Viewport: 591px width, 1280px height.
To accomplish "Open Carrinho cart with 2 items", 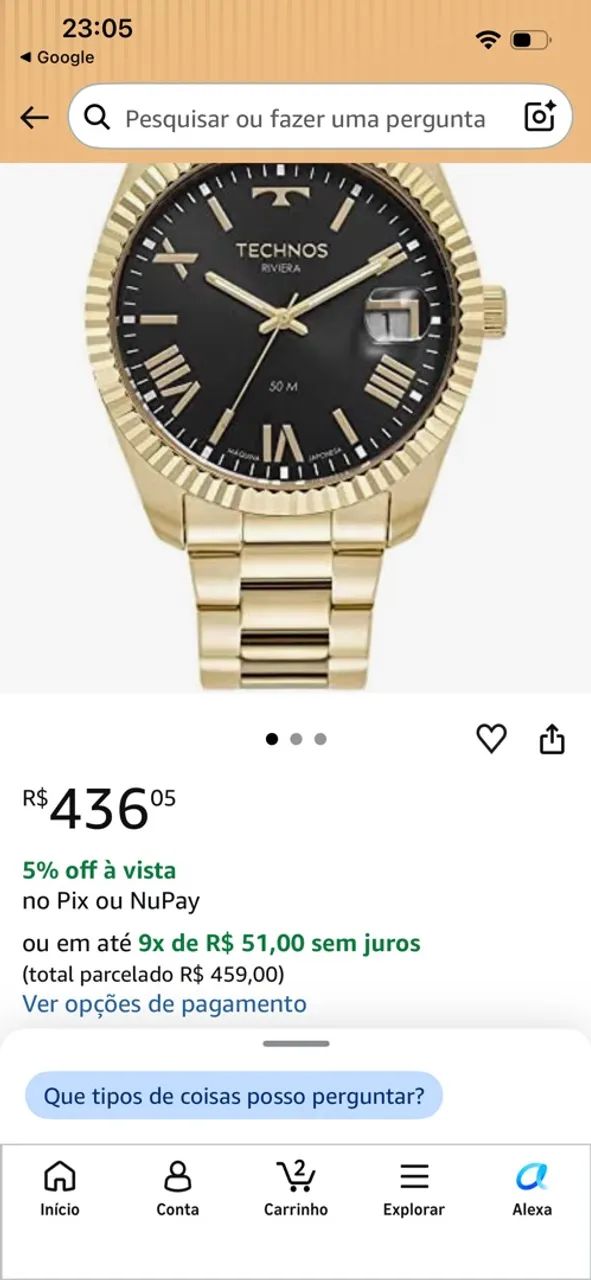I will tap(296, 1188).
